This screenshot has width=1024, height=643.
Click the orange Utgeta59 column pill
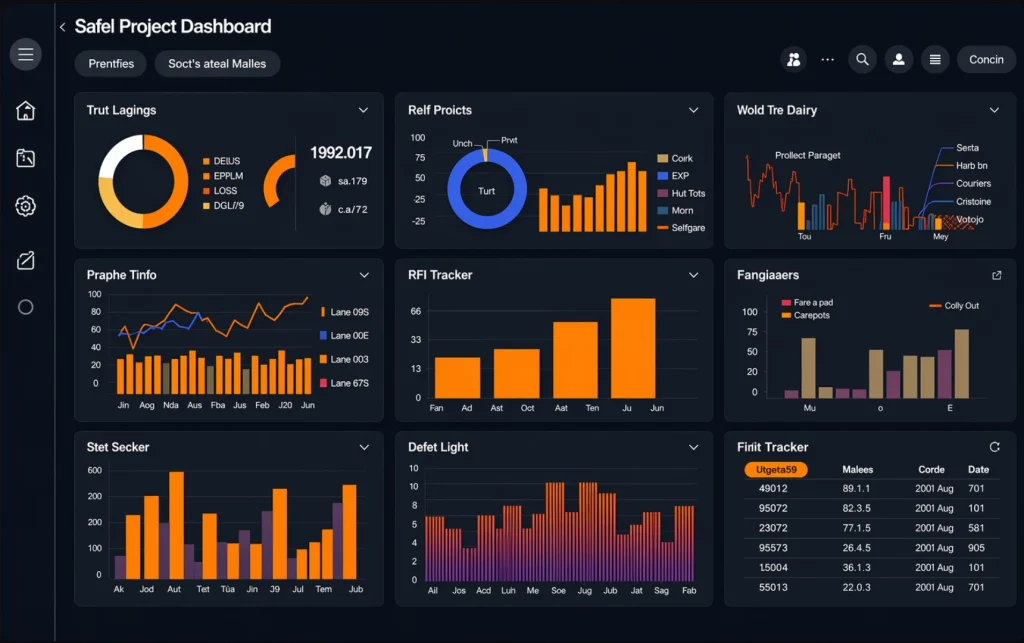tap(776, 470)
